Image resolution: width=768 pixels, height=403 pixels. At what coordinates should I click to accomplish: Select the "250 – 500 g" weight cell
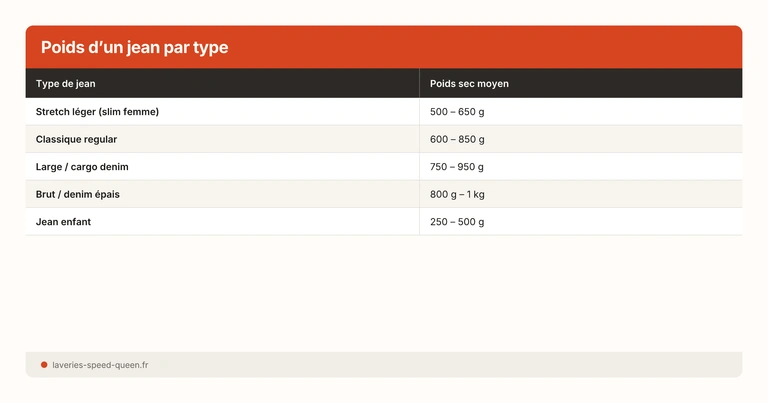tap(457, 222)
